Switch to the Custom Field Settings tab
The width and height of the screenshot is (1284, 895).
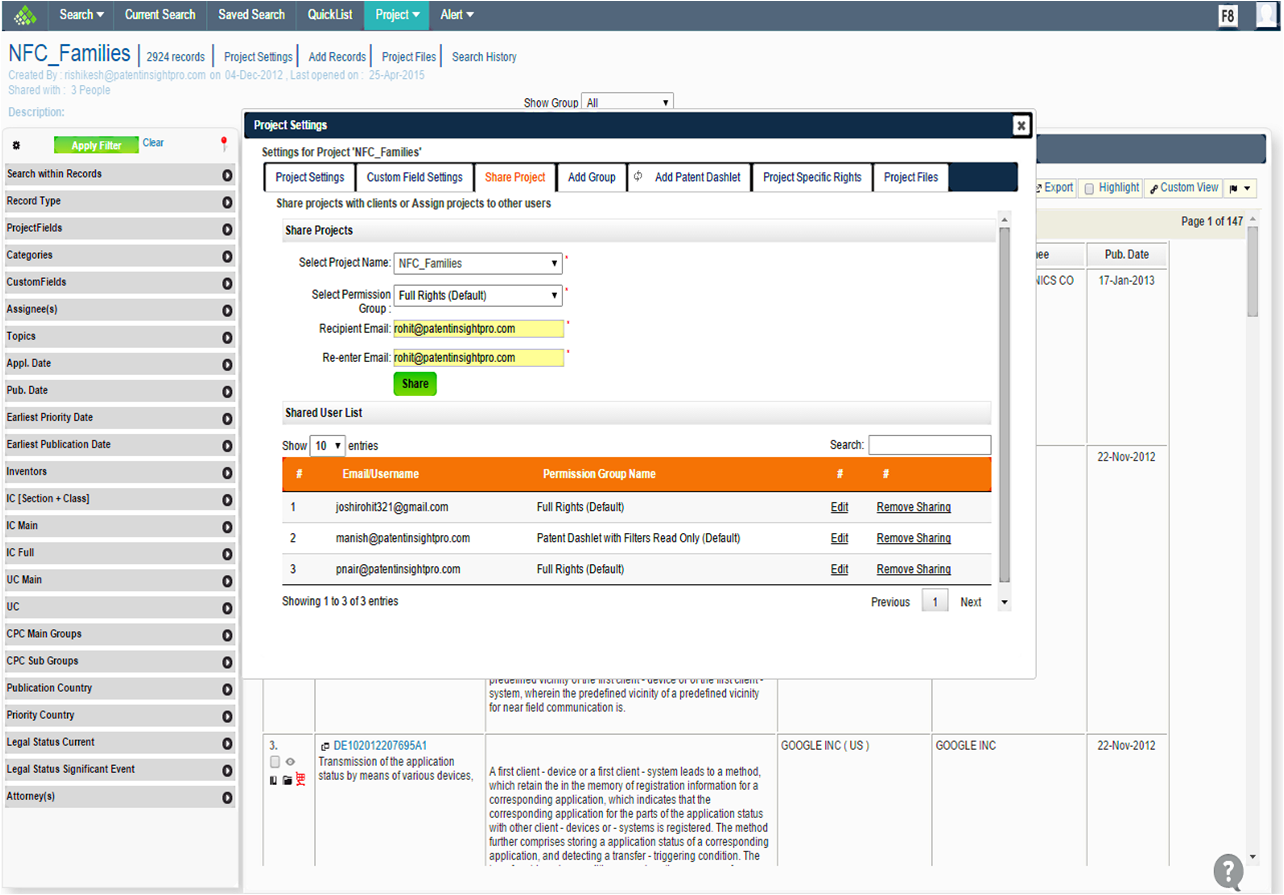pos(414,177)
